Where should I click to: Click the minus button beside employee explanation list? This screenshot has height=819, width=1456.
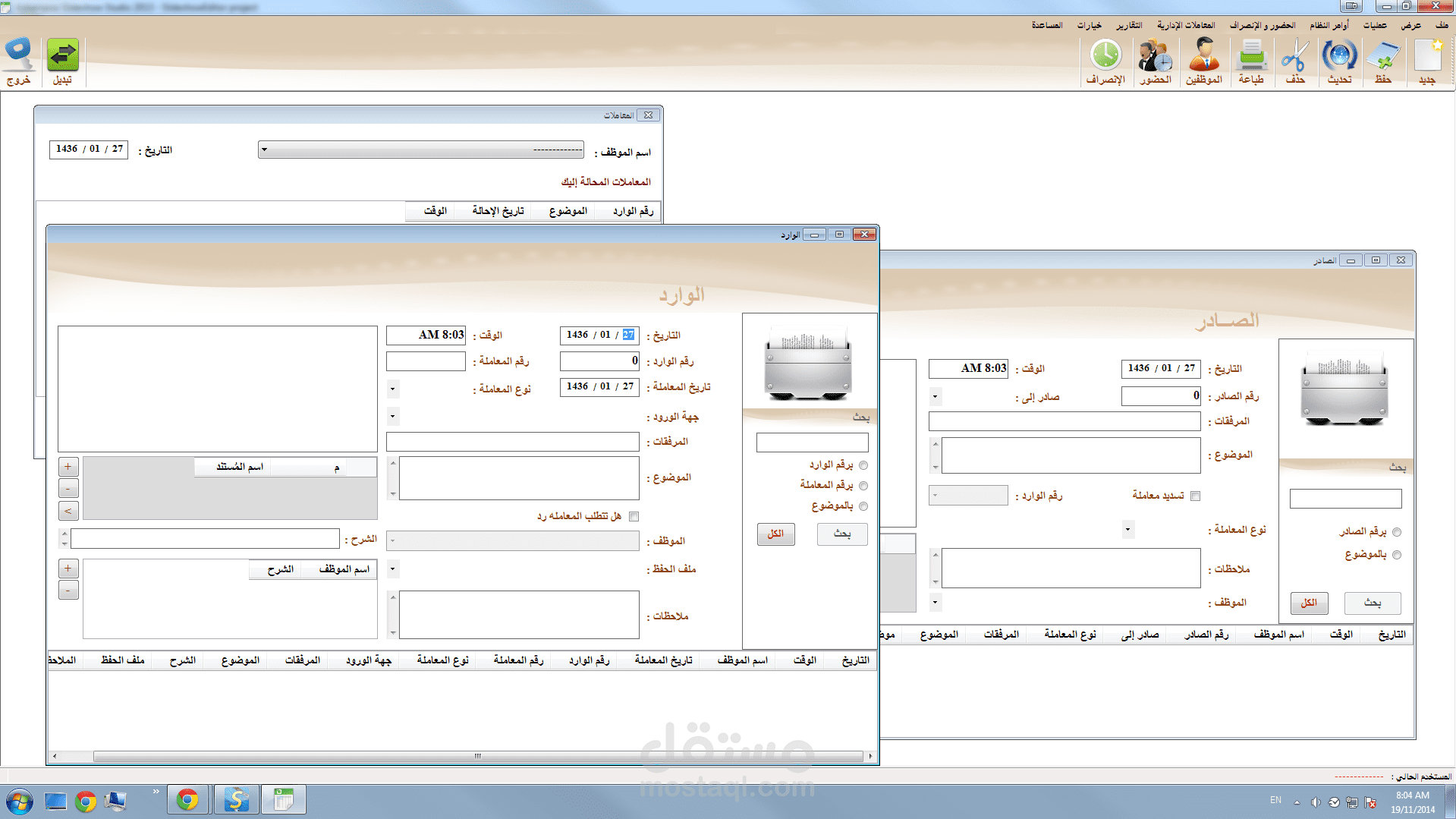[x=68, y=590]
